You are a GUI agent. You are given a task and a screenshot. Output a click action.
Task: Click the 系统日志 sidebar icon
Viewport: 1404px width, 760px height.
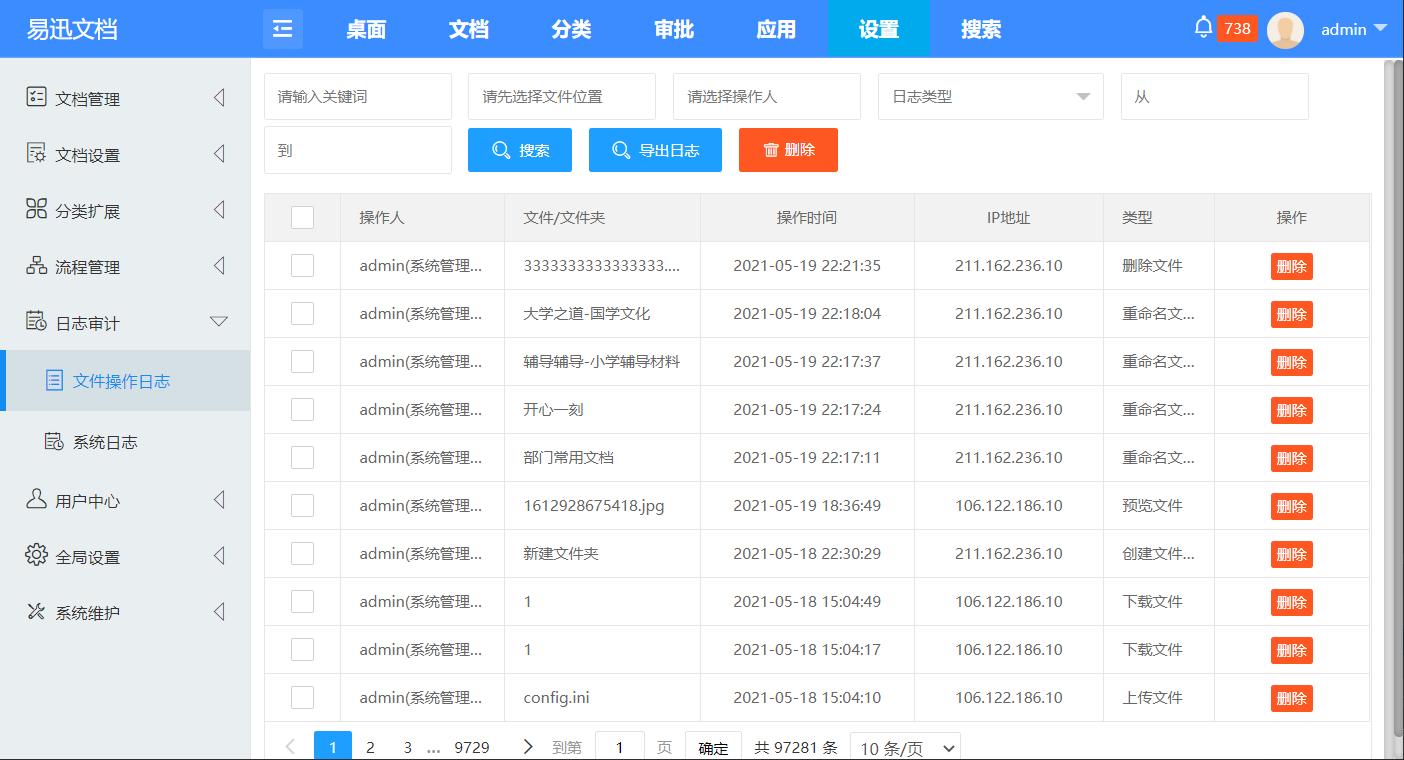54,441
